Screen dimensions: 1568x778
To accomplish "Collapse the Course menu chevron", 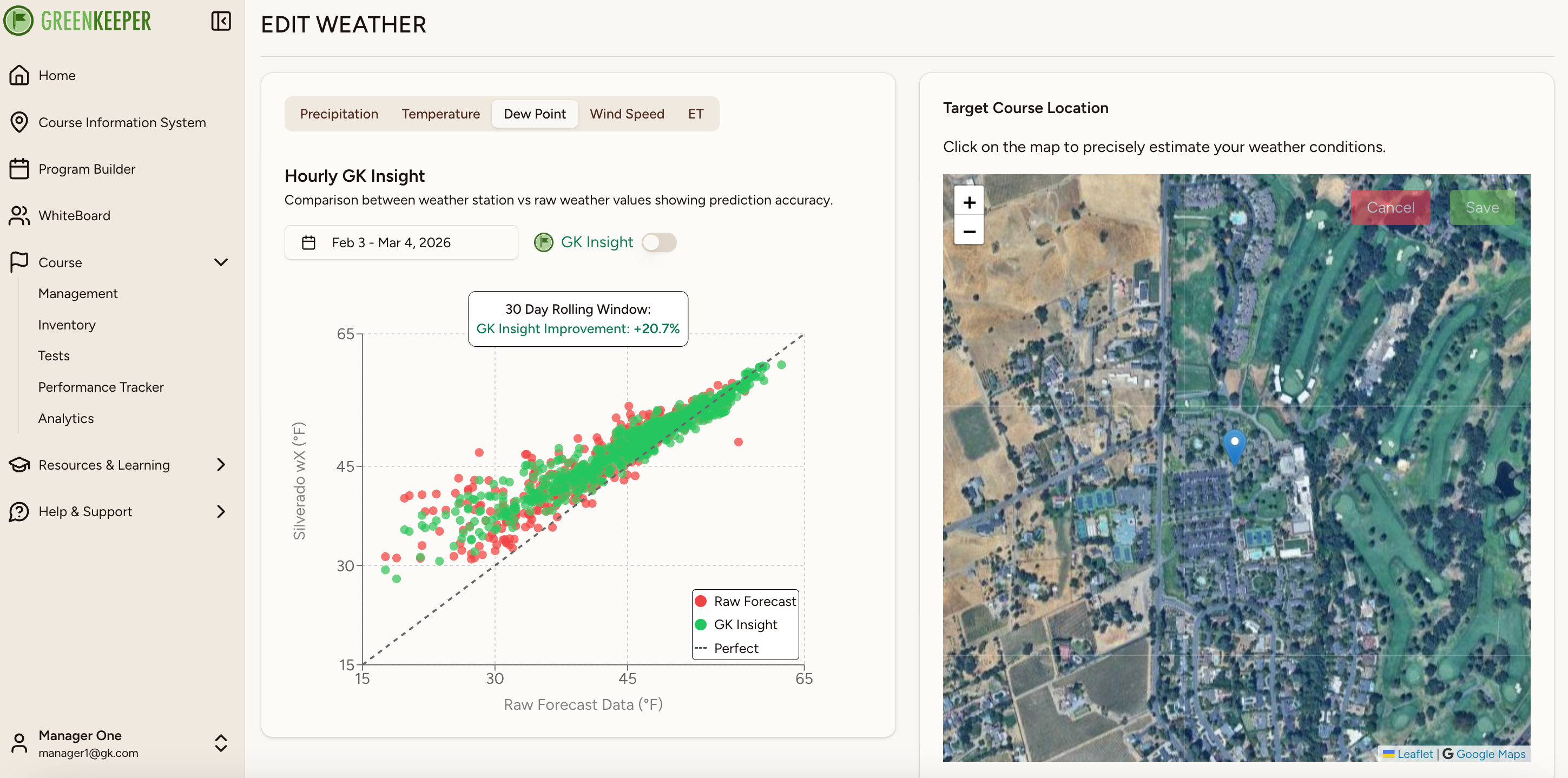I will click(x=221, y=262).
